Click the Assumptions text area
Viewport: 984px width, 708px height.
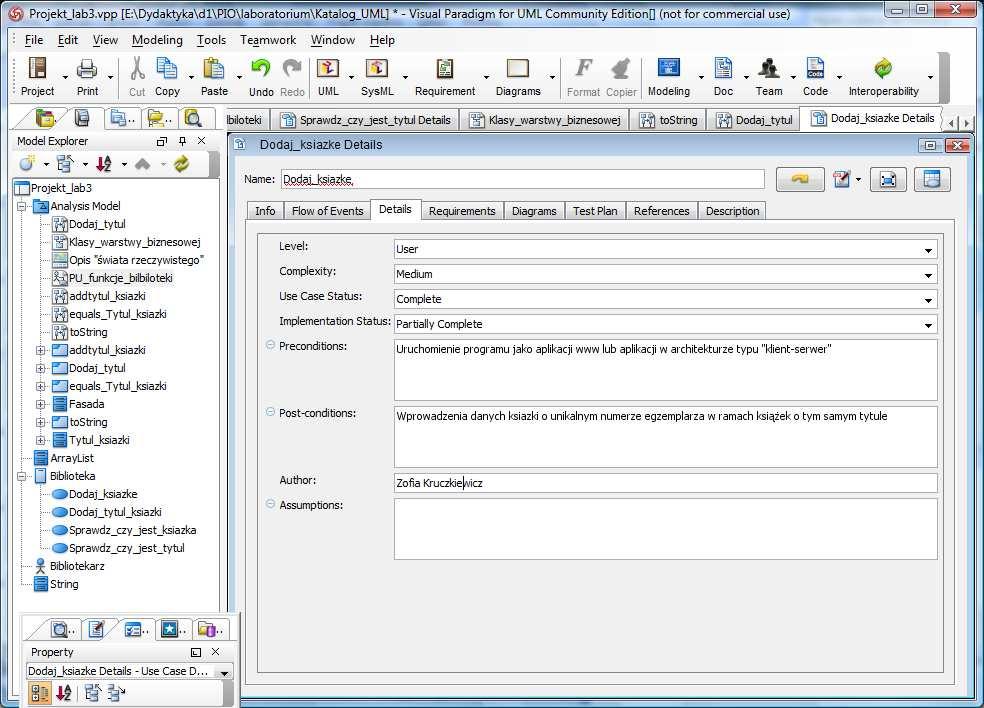click(x=665, y=528)
